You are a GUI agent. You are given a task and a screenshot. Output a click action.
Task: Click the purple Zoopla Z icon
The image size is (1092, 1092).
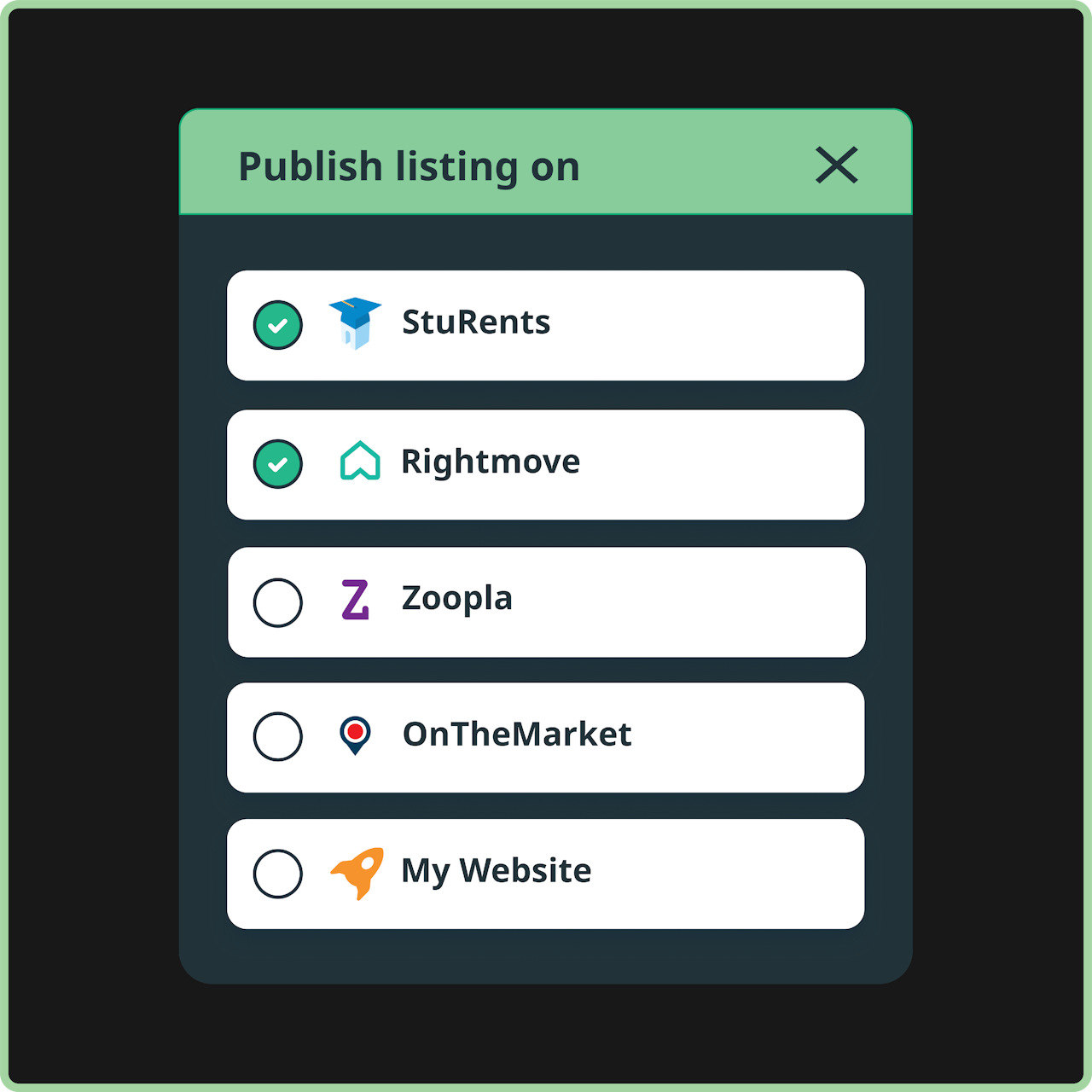[355, 600]
